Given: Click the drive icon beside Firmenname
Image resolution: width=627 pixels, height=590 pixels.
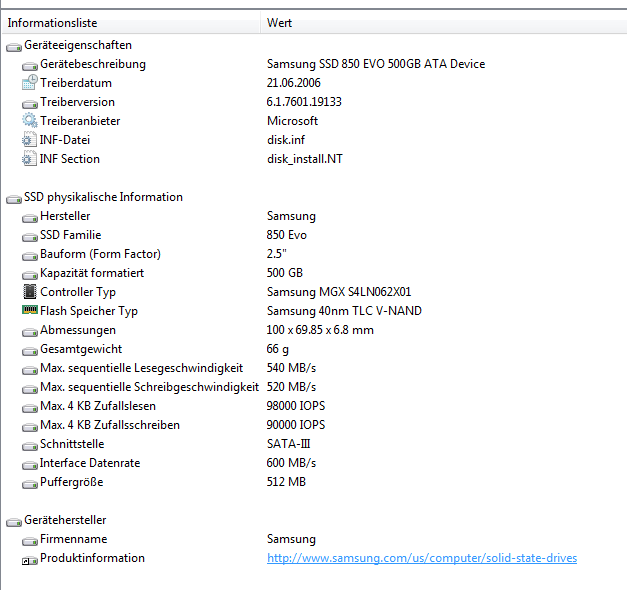Looking at the screenshot, I should click(30, 542).
